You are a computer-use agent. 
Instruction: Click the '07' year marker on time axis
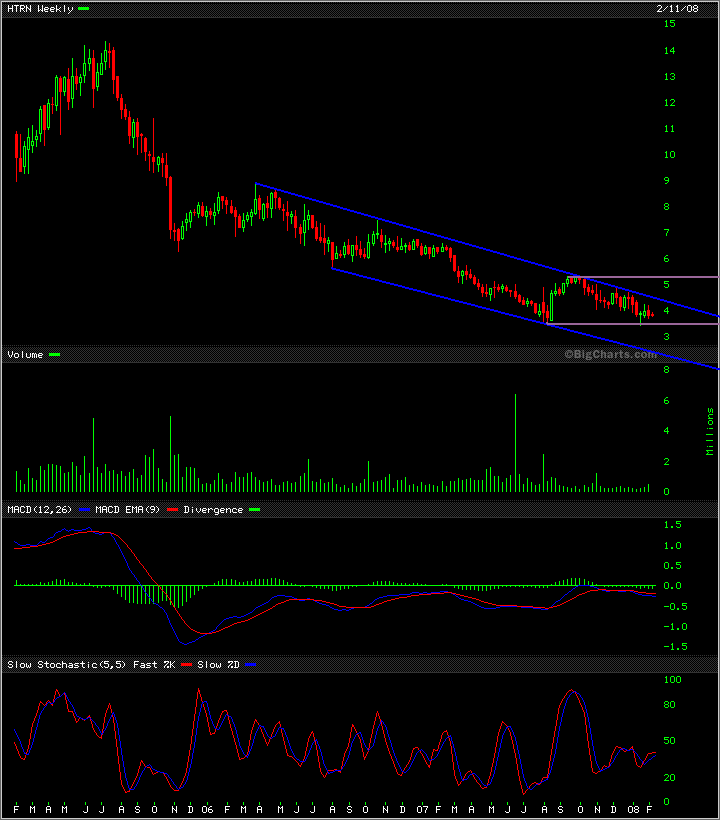coord(422,810)
